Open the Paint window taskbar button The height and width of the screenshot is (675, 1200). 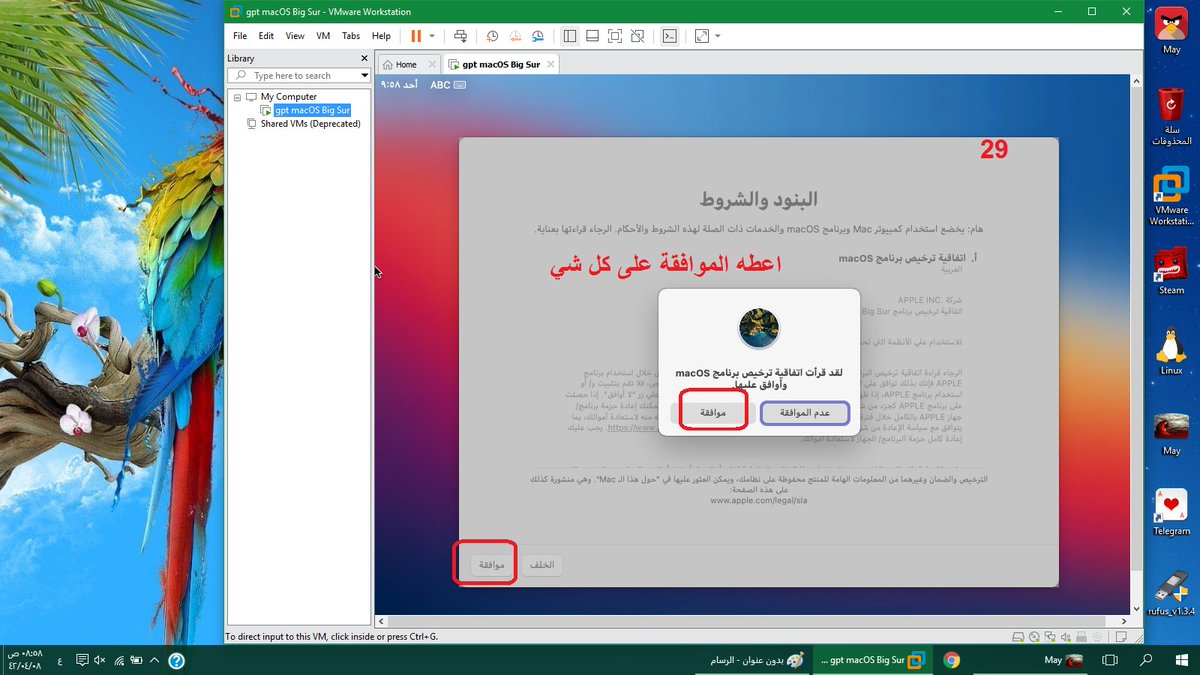tap(750, 660)
